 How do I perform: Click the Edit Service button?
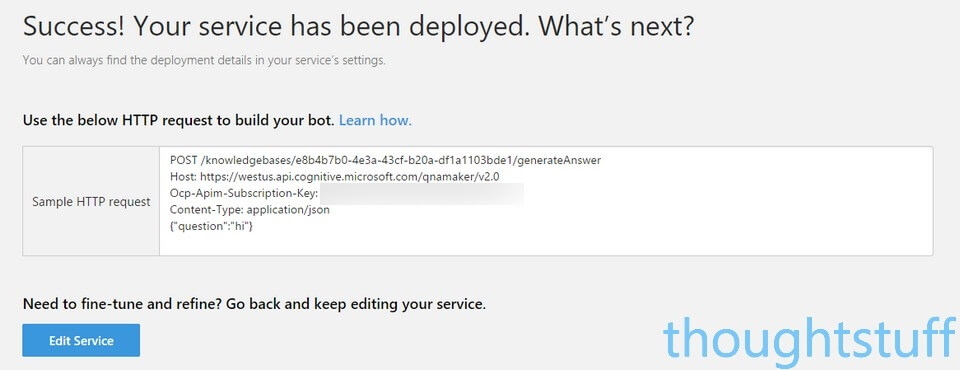click(81, 340)
